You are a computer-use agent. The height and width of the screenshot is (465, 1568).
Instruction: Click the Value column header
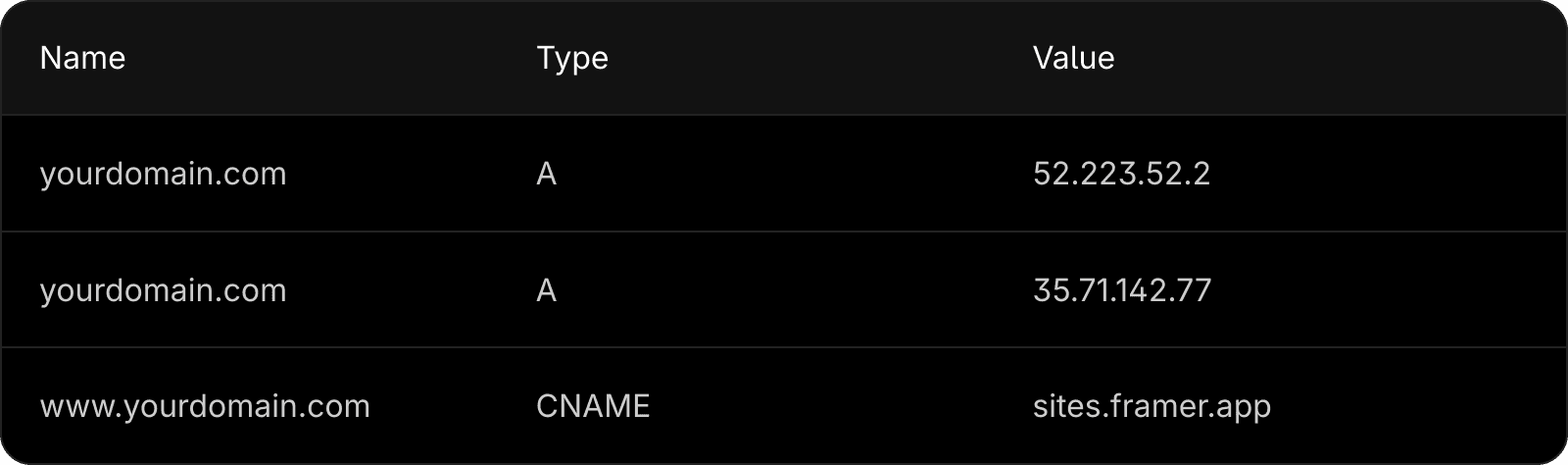tap(1073, 58)
